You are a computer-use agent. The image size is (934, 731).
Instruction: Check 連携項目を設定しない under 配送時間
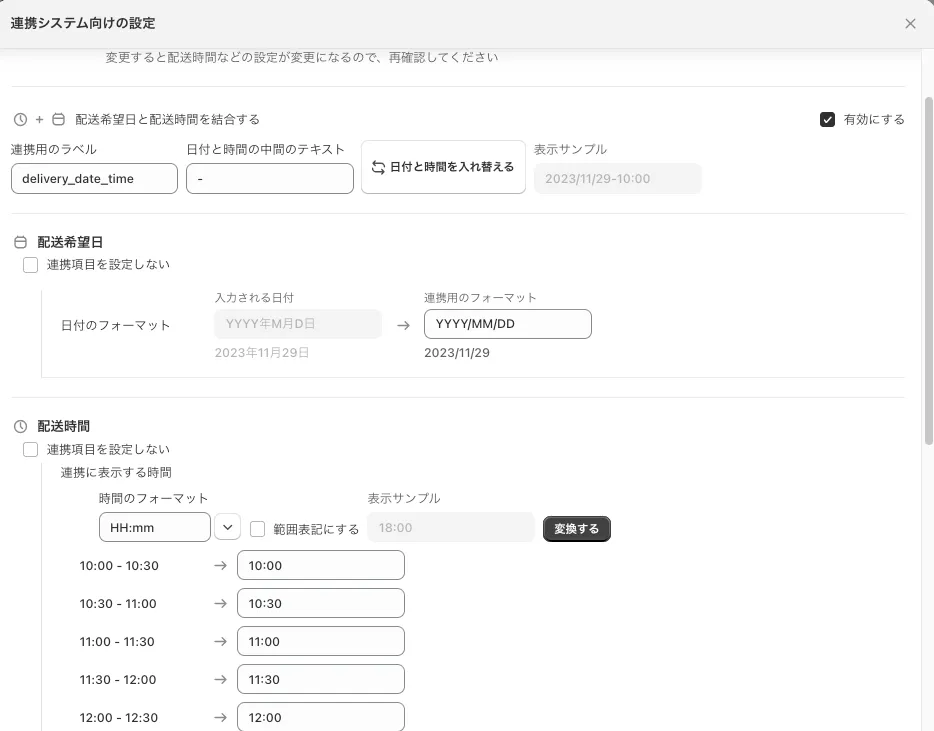coord(31,450)
